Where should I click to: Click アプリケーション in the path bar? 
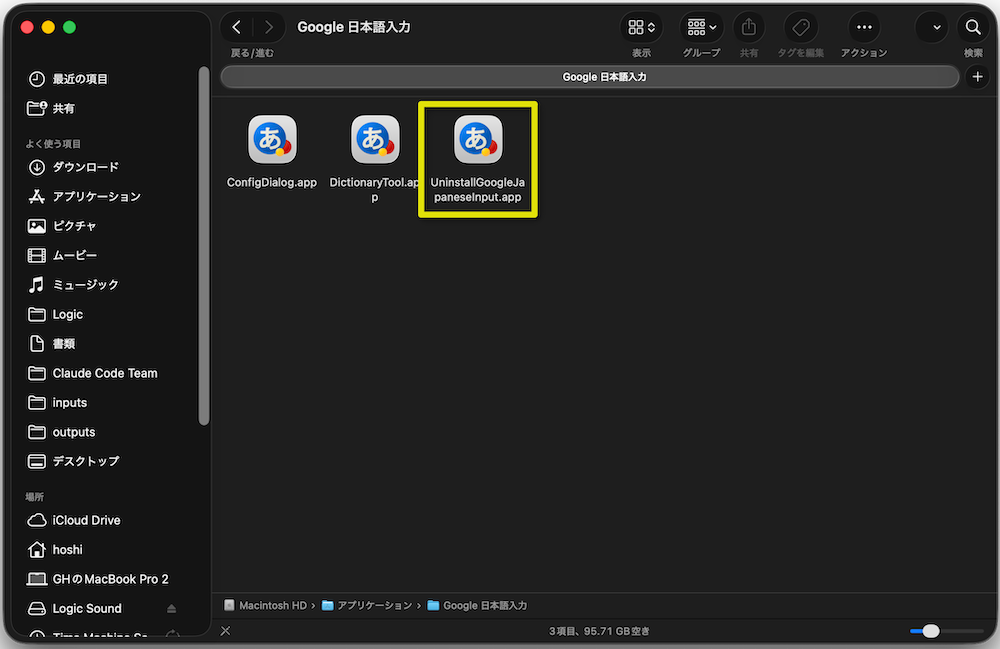point(367,605)
